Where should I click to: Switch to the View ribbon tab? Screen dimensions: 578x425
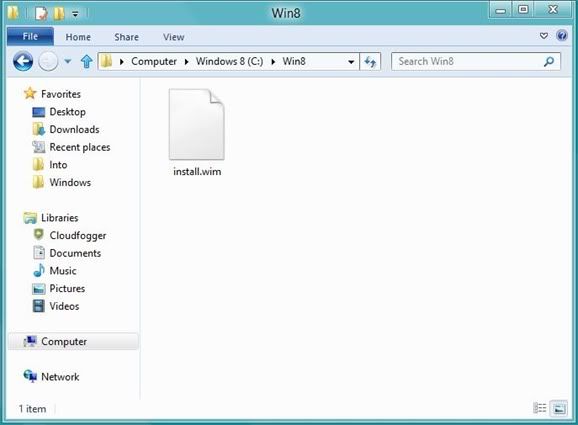pos(174,37)
